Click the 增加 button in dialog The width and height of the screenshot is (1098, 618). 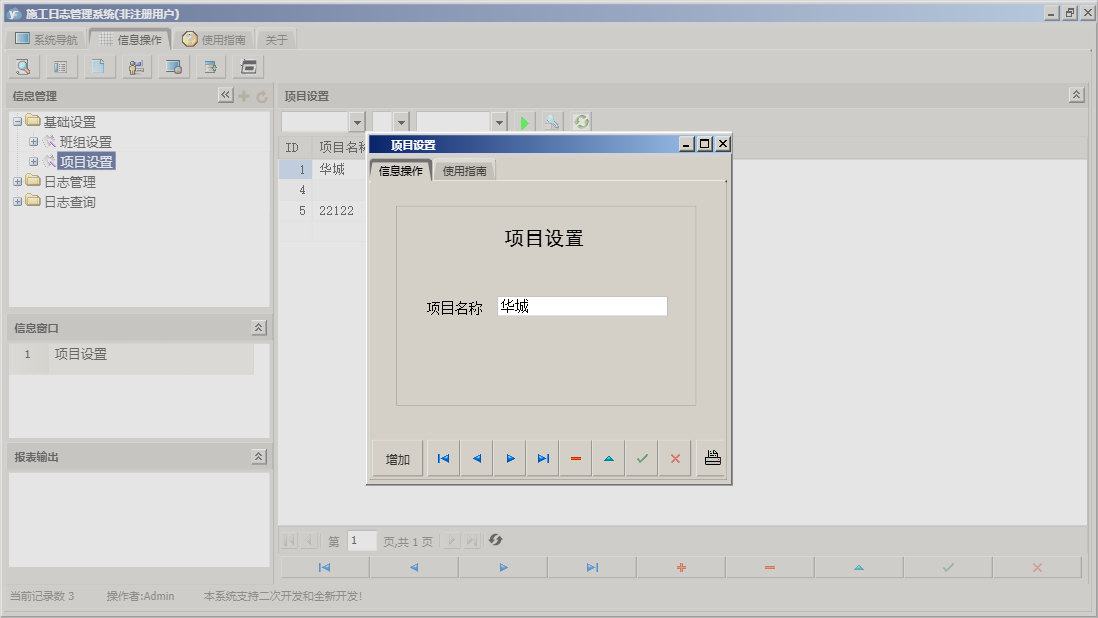click(x=397, y=457)
